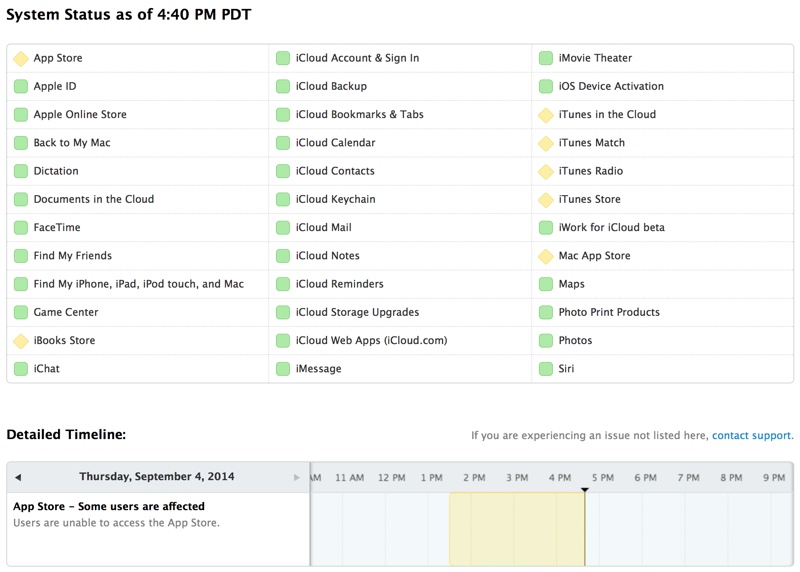
Task: Click the green status icon beside Apple ID
Action: pos(21,86)
